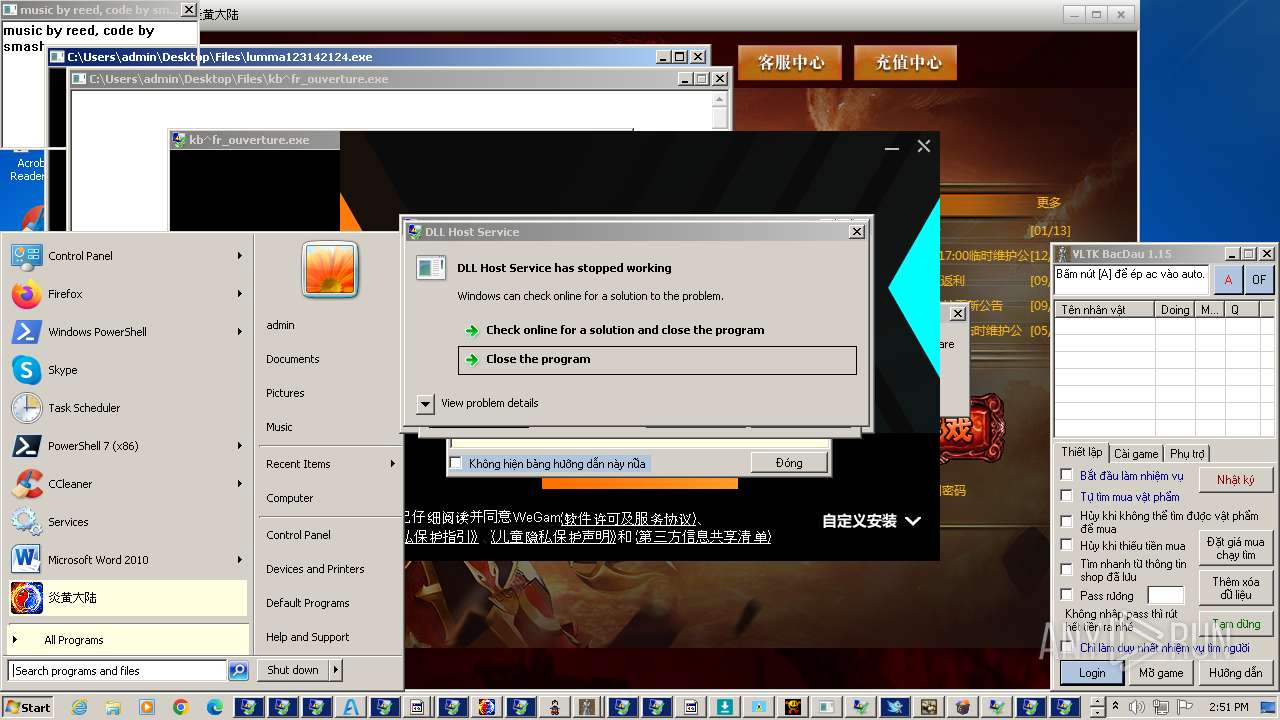Launch Microsoft Word 2010
Screen dimensions: 1280x720
tap(127, 560)
